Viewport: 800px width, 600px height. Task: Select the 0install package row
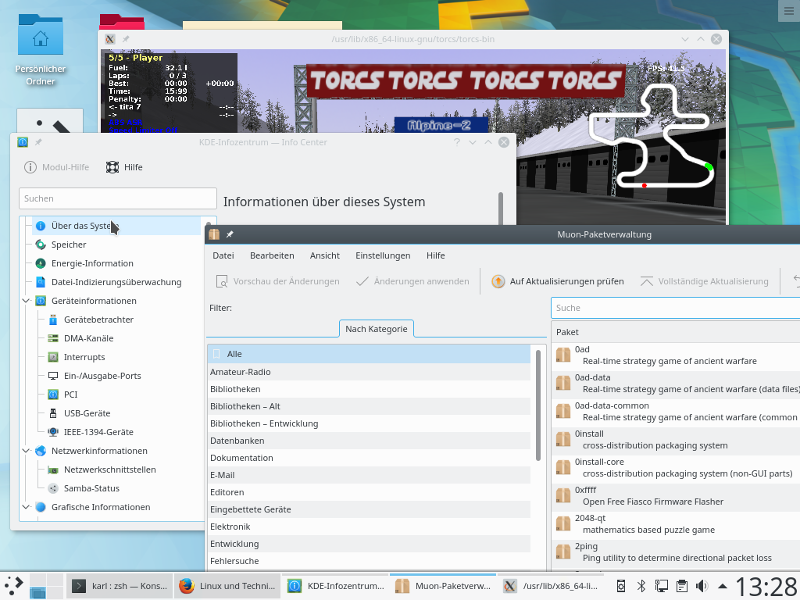[676, 439]
